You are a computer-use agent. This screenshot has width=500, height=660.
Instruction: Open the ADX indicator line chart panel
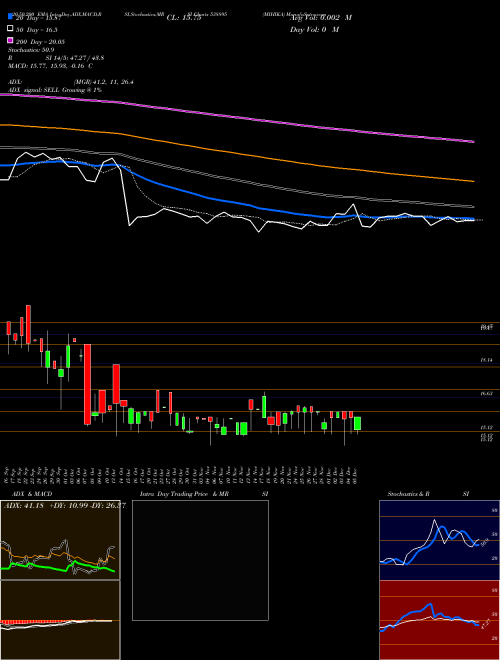click(x=60, y=540)
